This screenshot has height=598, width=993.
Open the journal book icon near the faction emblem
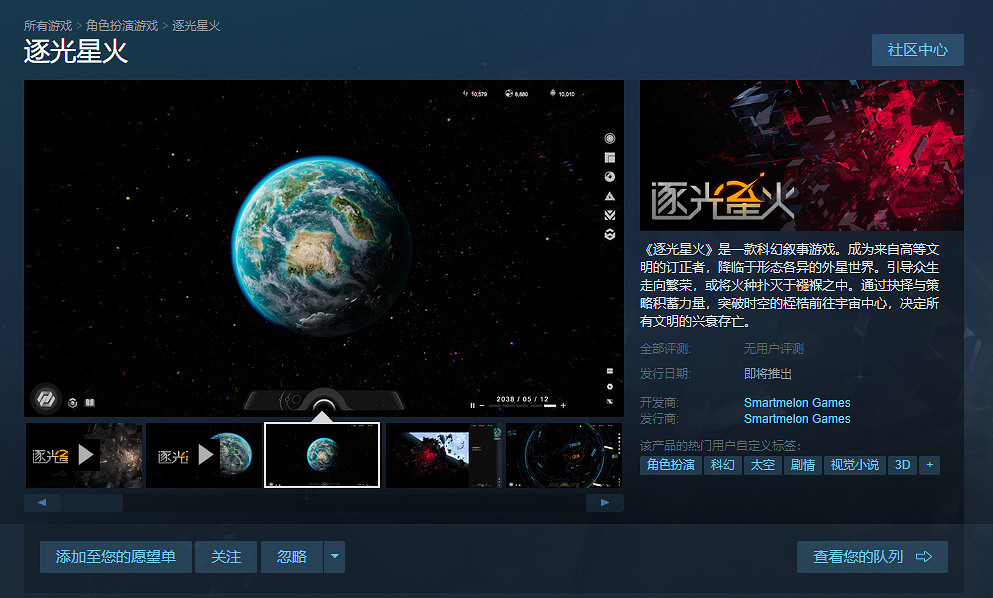point(90,402)
